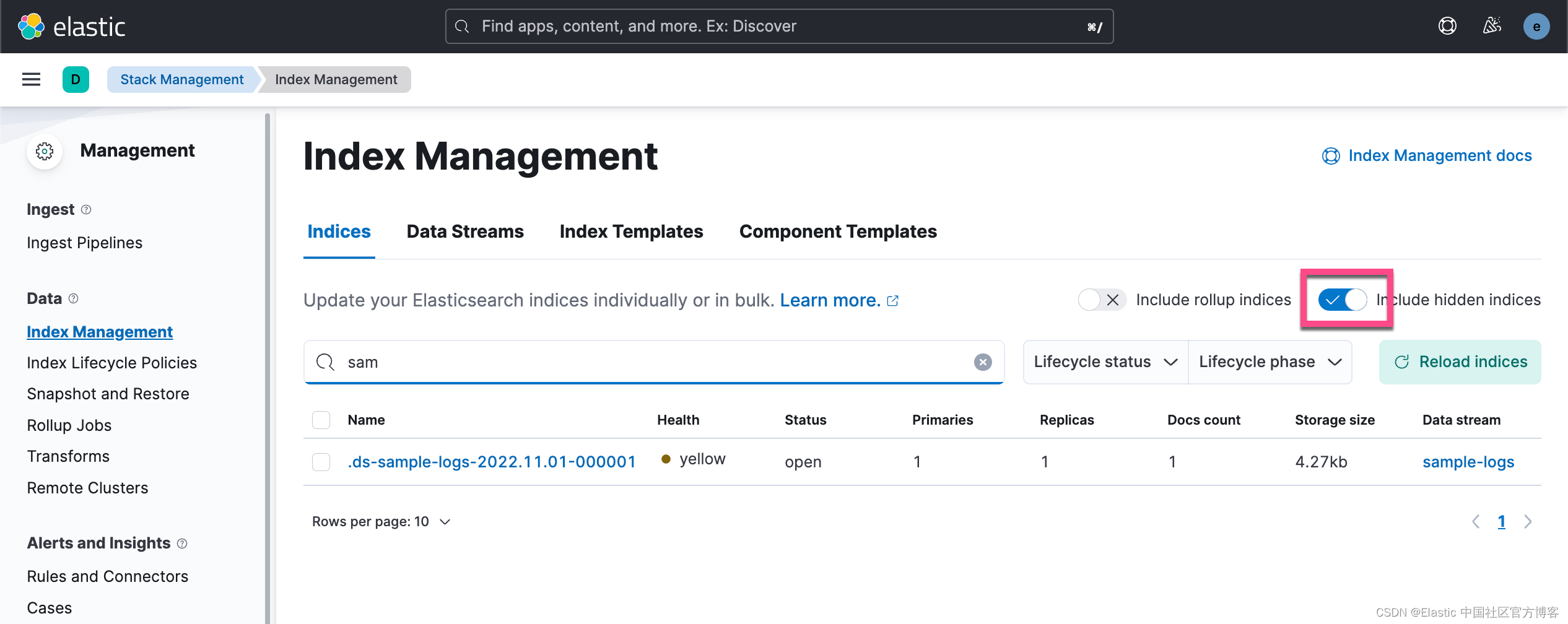1568x624 pixels.
Task: Click the help icon beside Ingest
Action: [86, 210]
